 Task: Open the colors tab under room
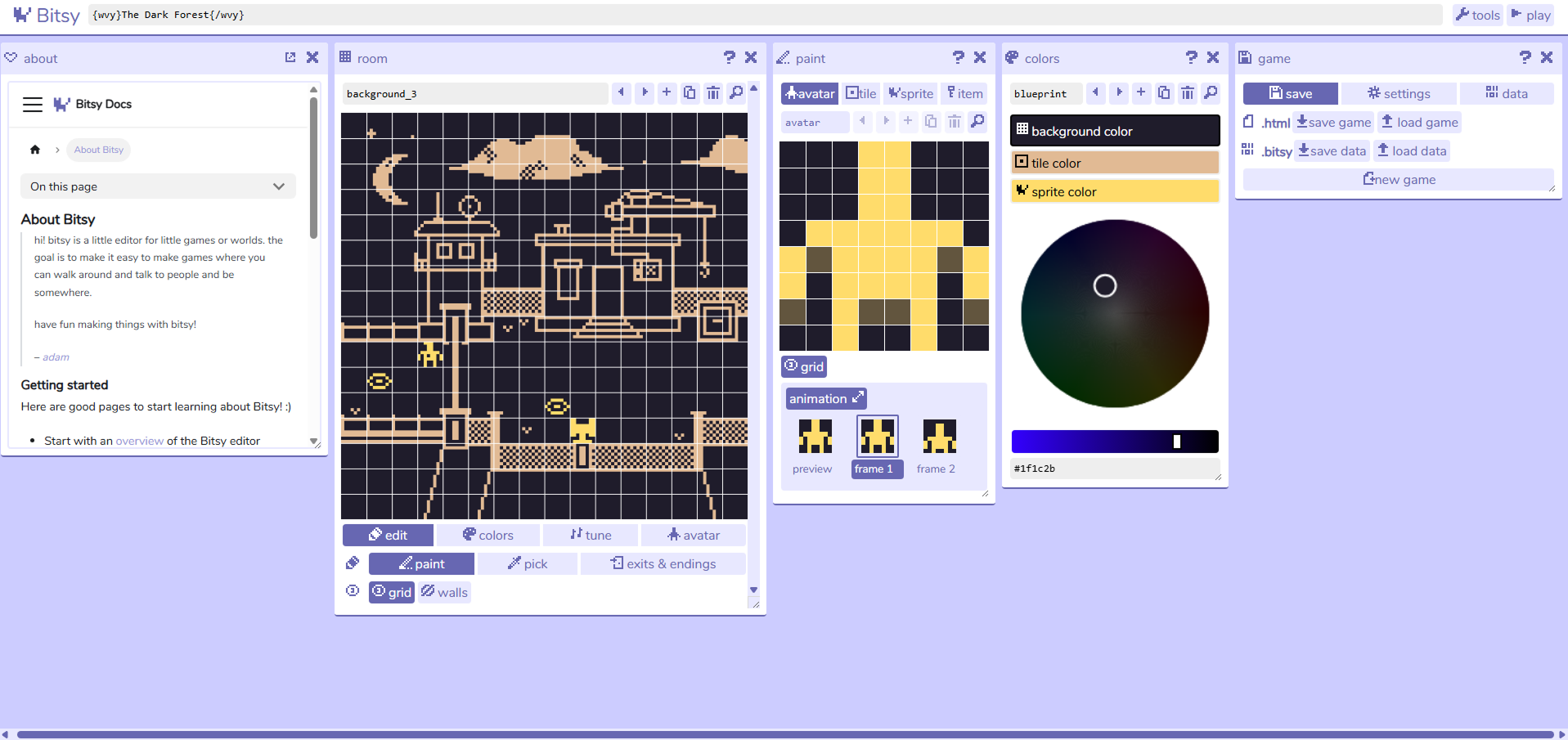[488, 535]
